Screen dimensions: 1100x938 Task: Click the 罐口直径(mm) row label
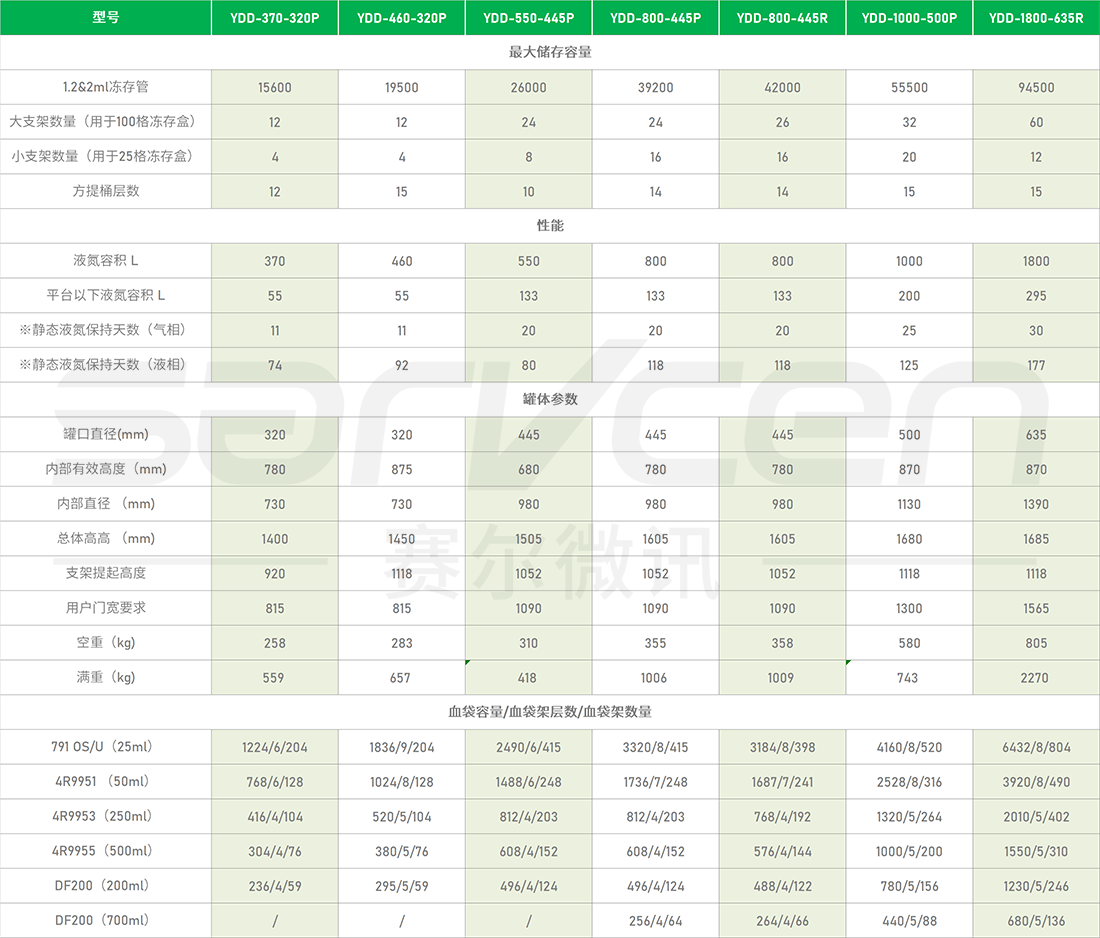(x=105, y=434)
